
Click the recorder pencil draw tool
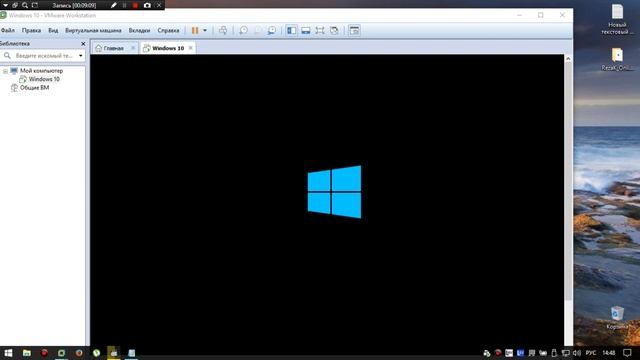tap(113, 5)
